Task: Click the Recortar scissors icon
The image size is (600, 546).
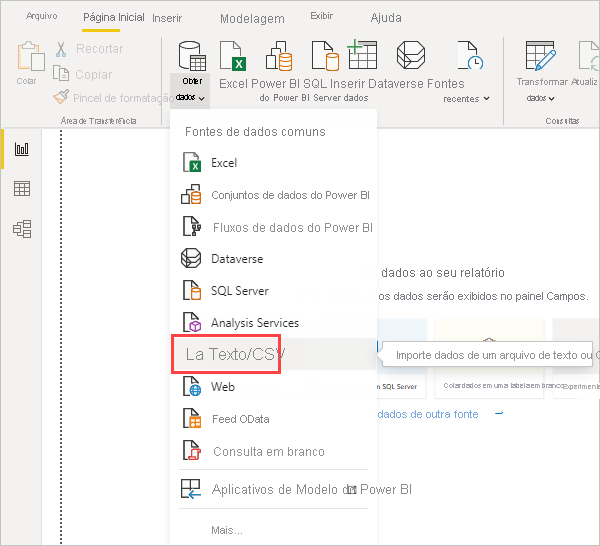Action: click(61, 49)
